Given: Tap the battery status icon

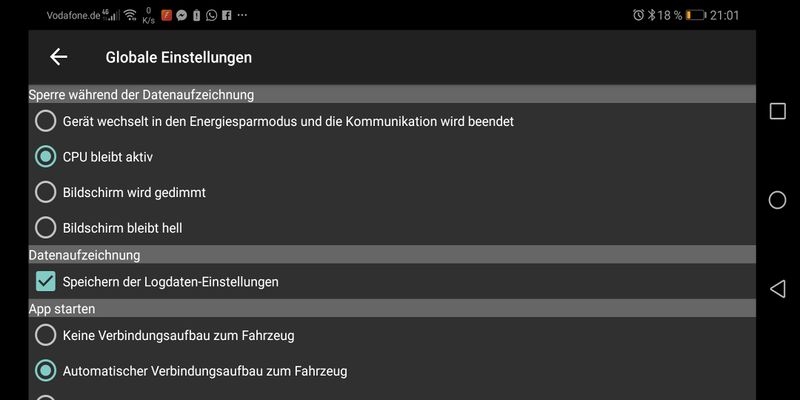Looking at the screenshot, I should (695, 15).
